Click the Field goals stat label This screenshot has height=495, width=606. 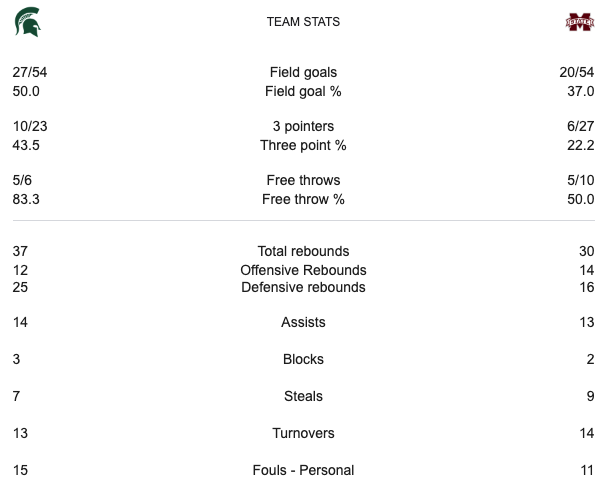(303, 72)
